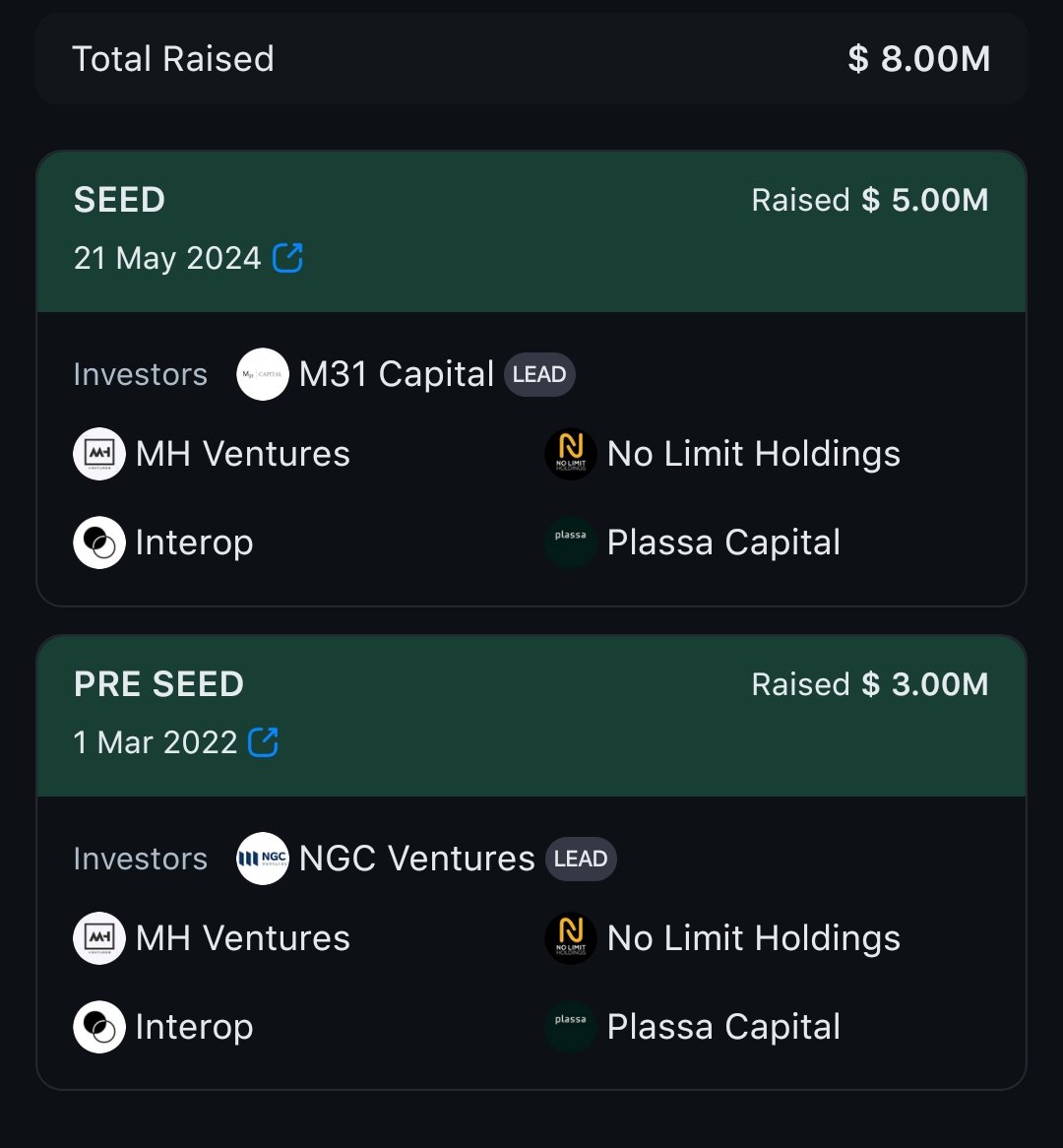
Task: Open the Seed round MH Ventures name
Action: point(243,454)
